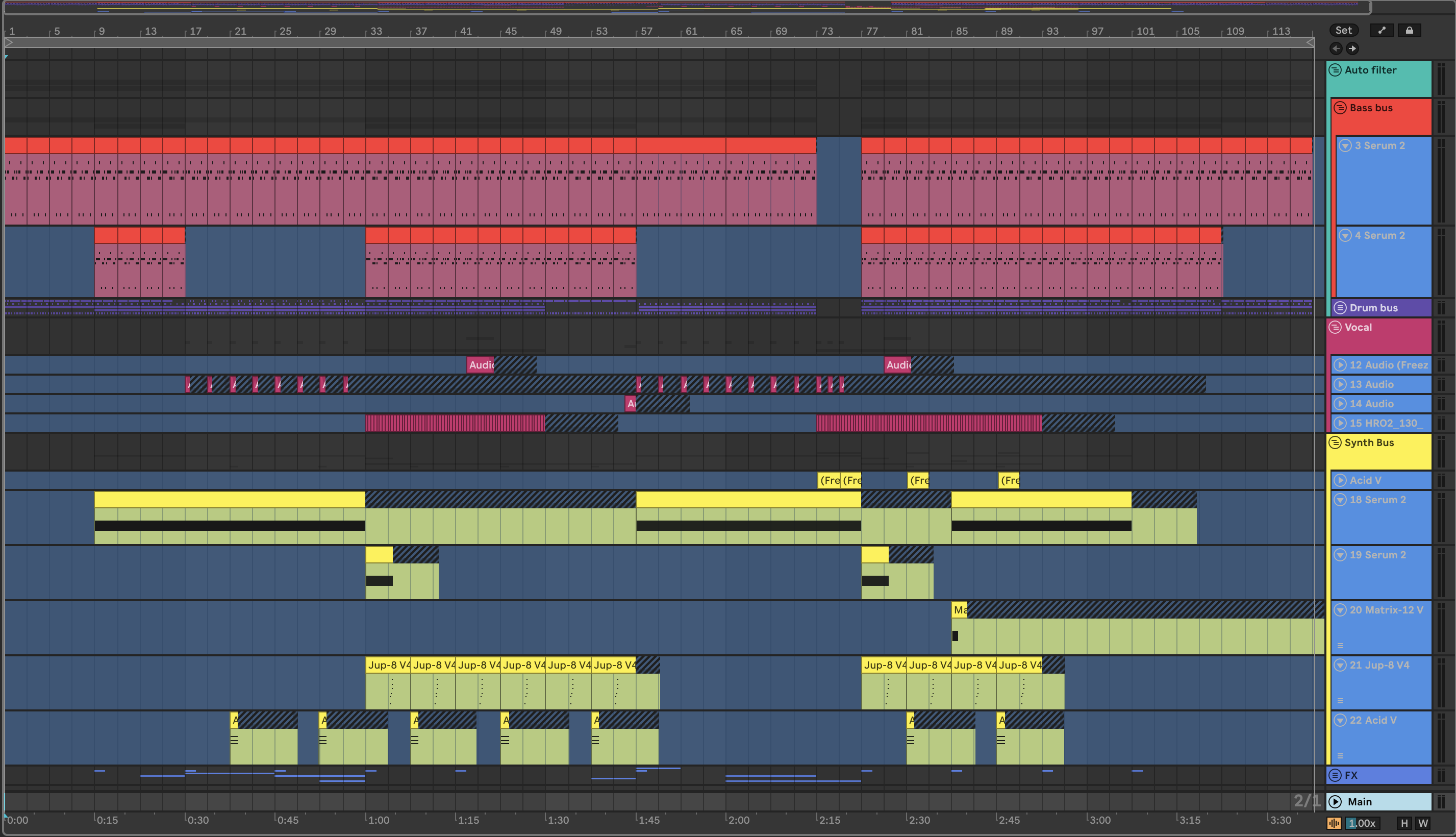Image resolution: width=1456 pixels, height=837 pixels.
Task: Unfold the Drum bus group icon
Action: (1341, 308)
